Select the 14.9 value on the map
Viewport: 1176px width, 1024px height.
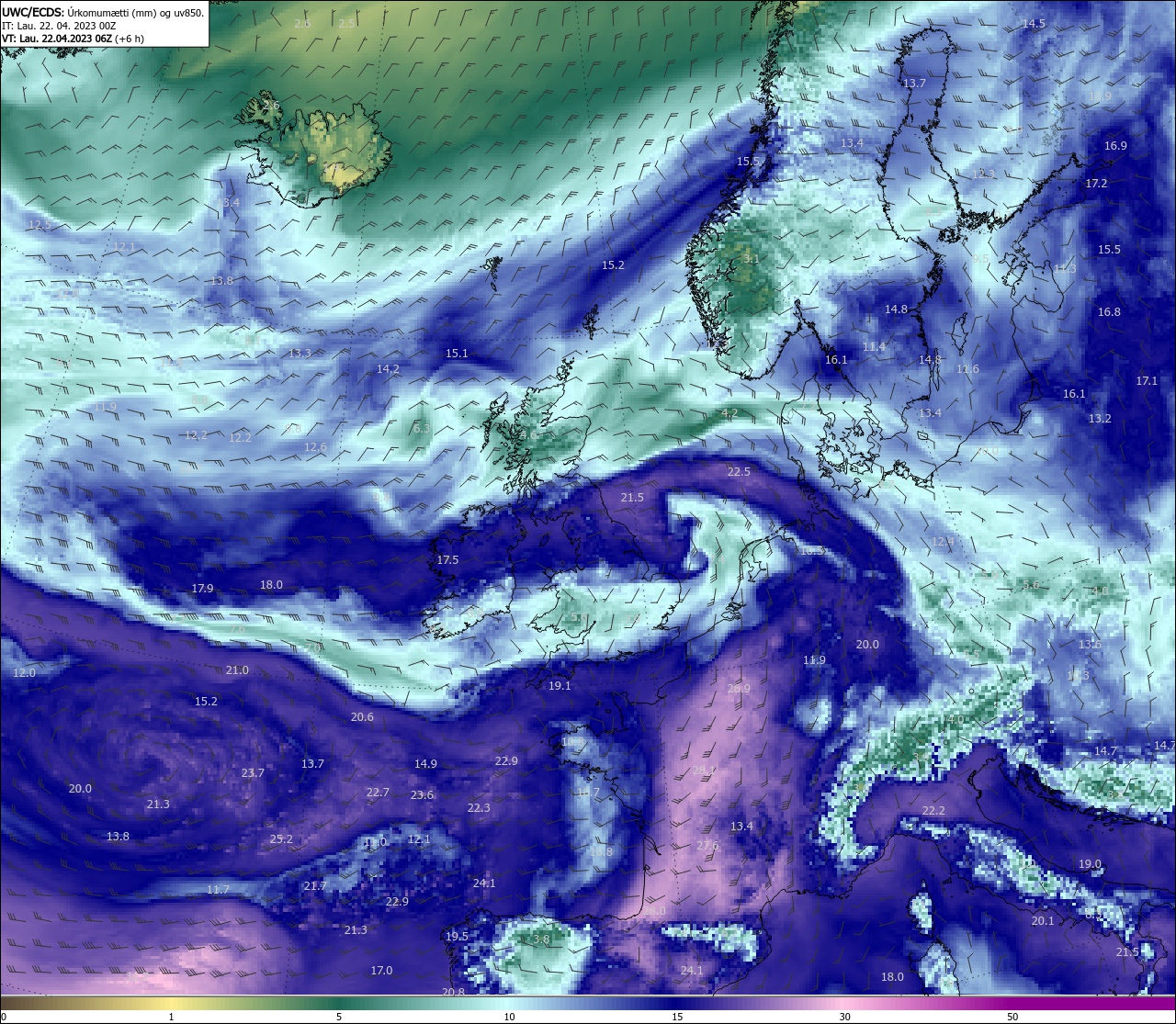point(425,764)
